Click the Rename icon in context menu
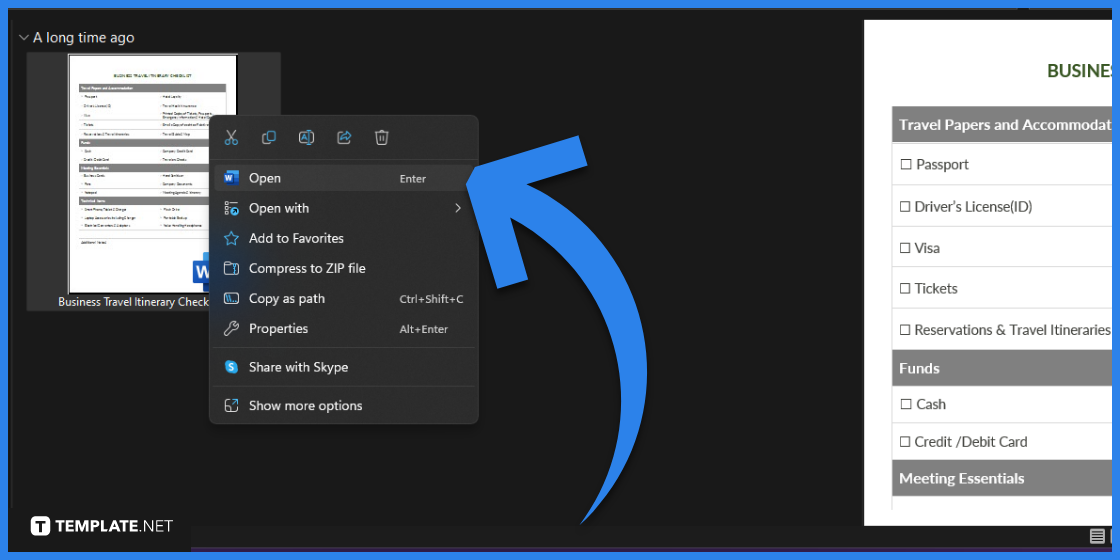Viewport: 1120px width, 560px height. point(307,138)
